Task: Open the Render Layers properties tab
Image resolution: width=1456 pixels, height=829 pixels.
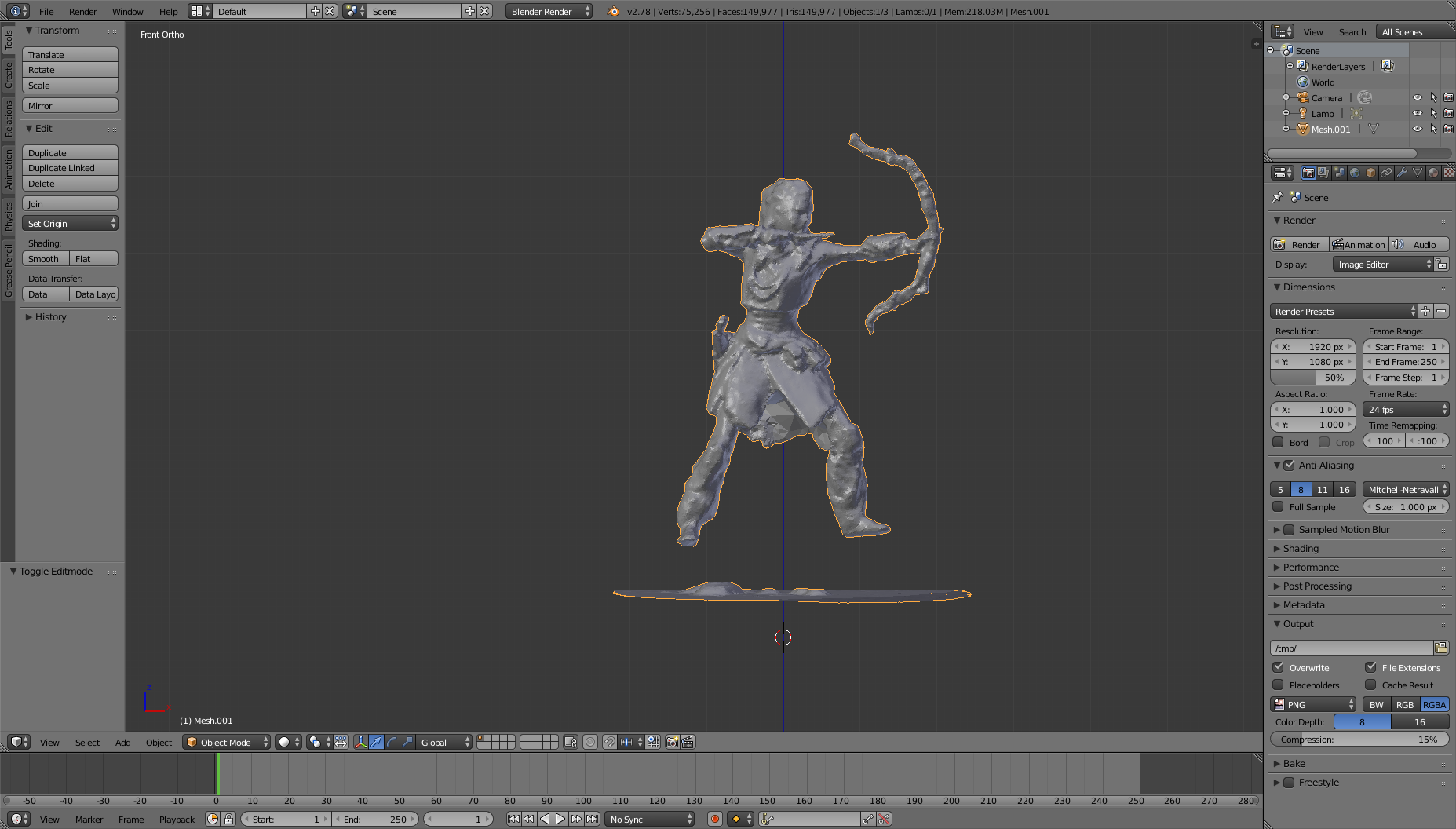Action: (1323, 173)
